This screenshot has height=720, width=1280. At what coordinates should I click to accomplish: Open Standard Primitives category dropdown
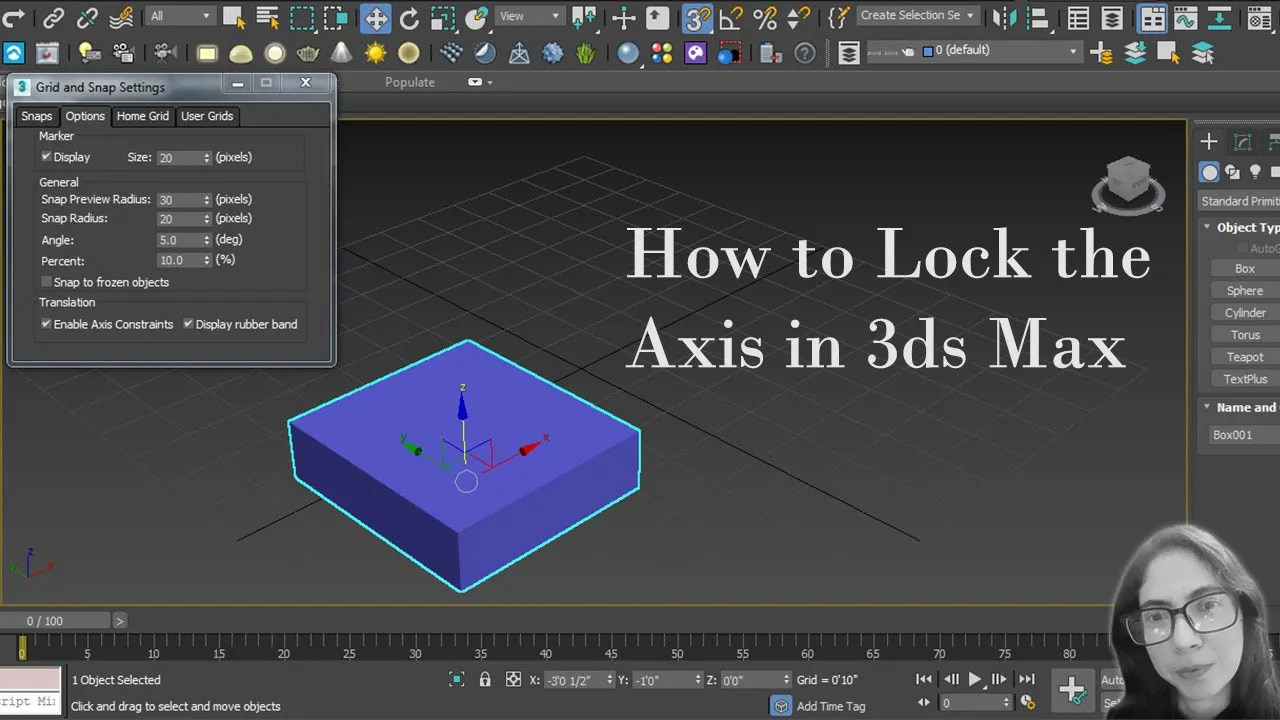(x=1239, y=201)
